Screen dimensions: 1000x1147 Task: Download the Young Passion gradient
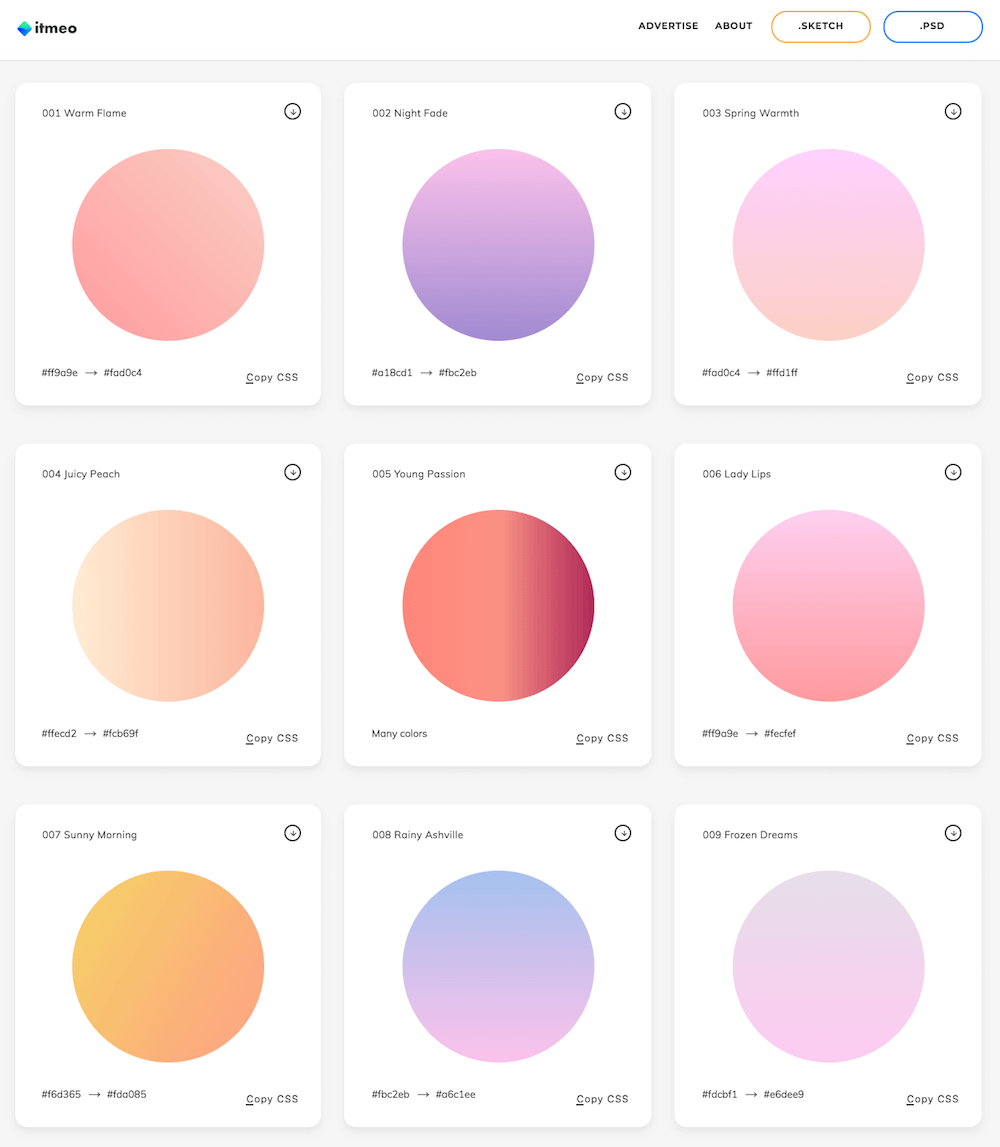623,472
